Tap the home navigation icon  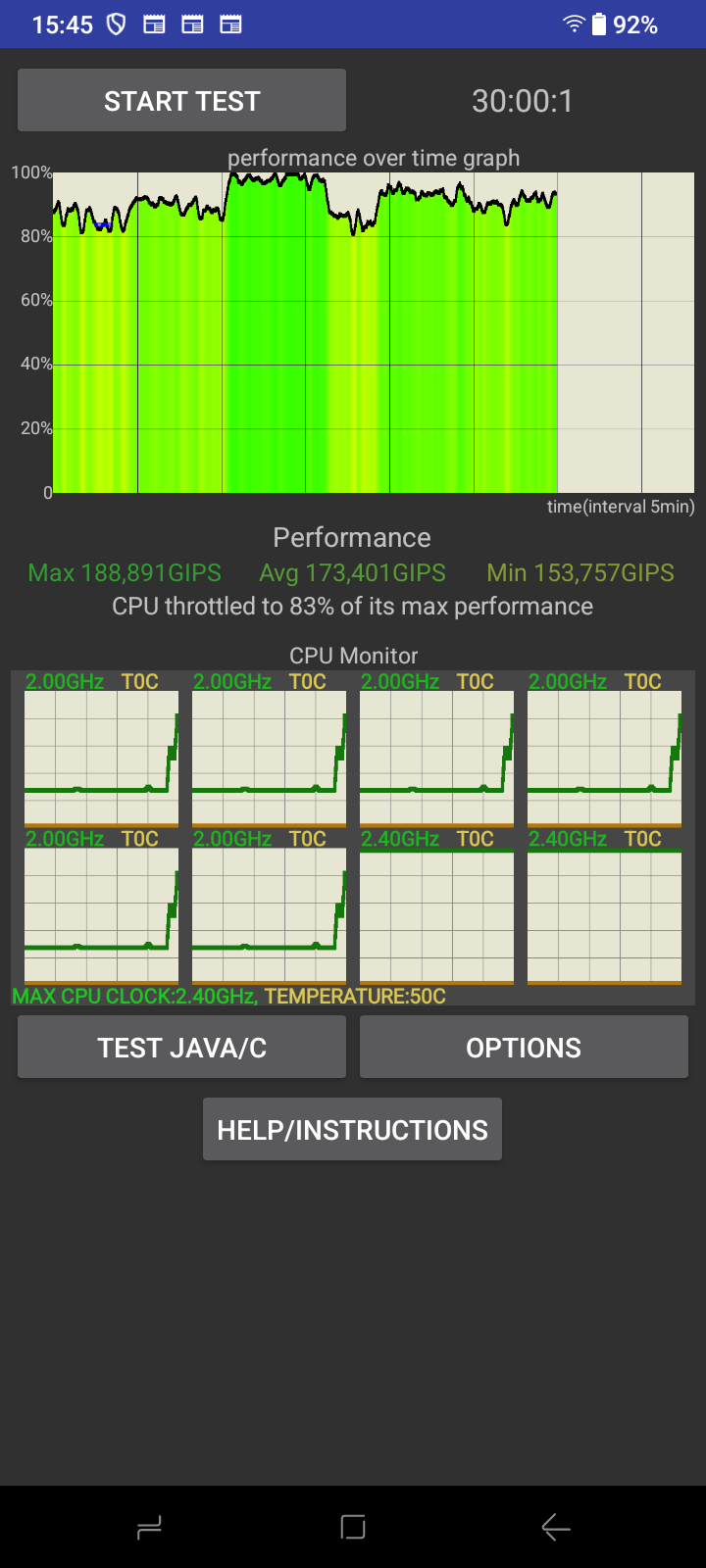353,1527
